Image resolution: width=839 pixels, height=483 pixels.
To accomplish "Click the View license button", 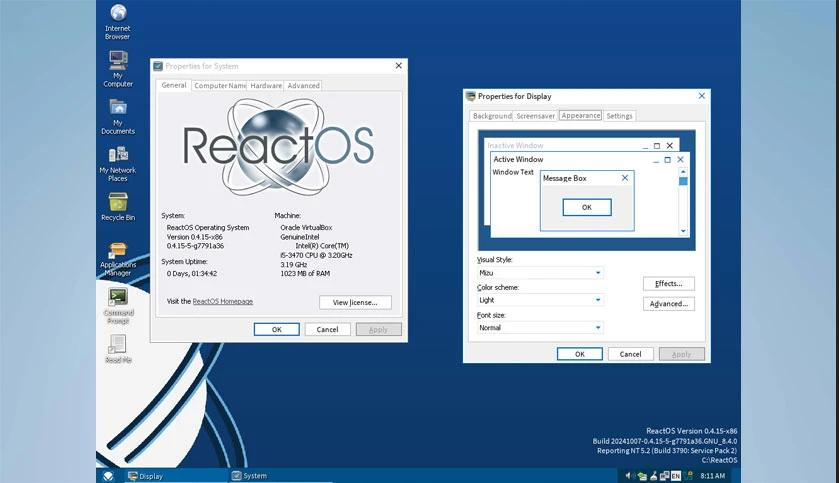I will [x=355, y=302].
